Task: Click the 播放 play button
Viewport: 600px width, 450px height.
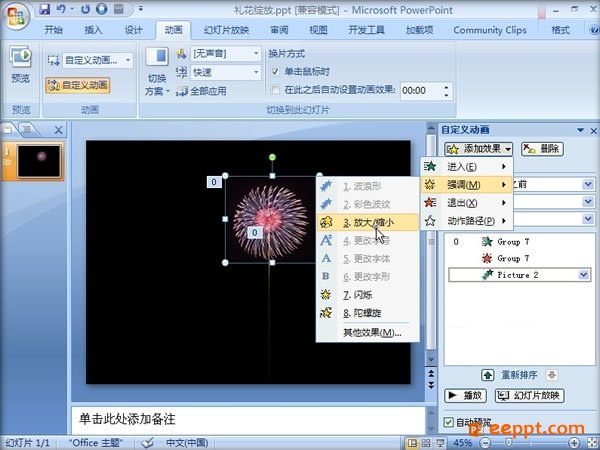Action: click(x=465, y=395)
